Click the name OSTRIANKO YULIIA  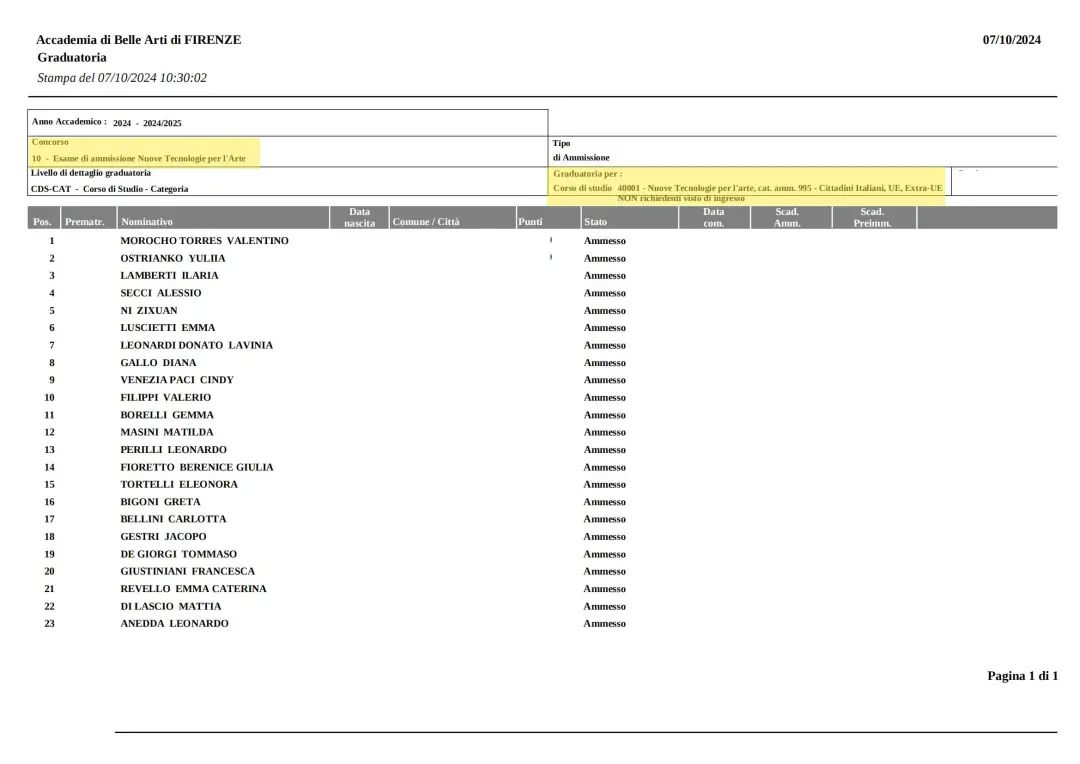click(x=173, y=258)
